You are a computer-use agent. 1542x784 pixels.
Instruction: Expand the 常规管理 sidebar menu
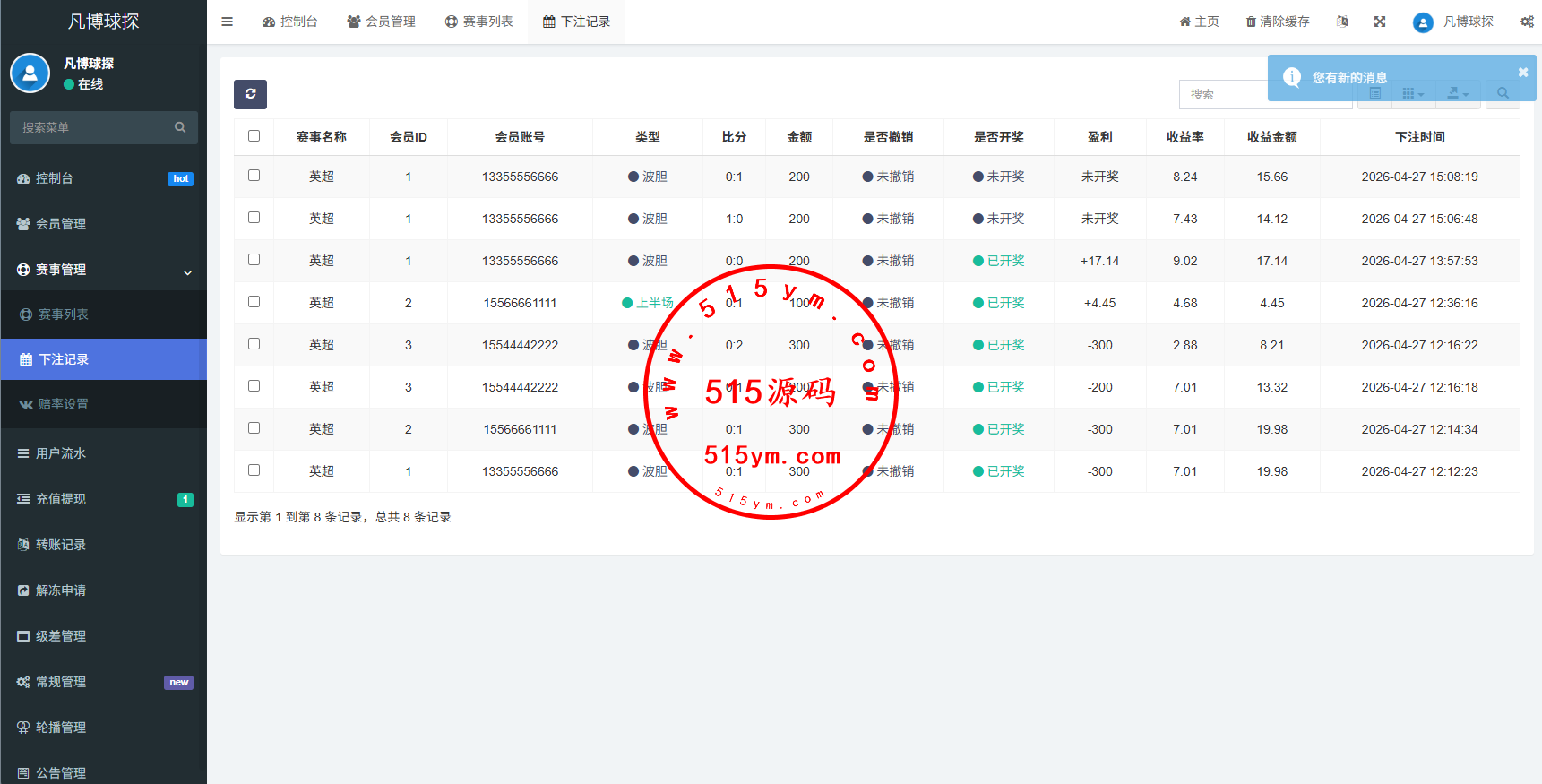point(104,682)
